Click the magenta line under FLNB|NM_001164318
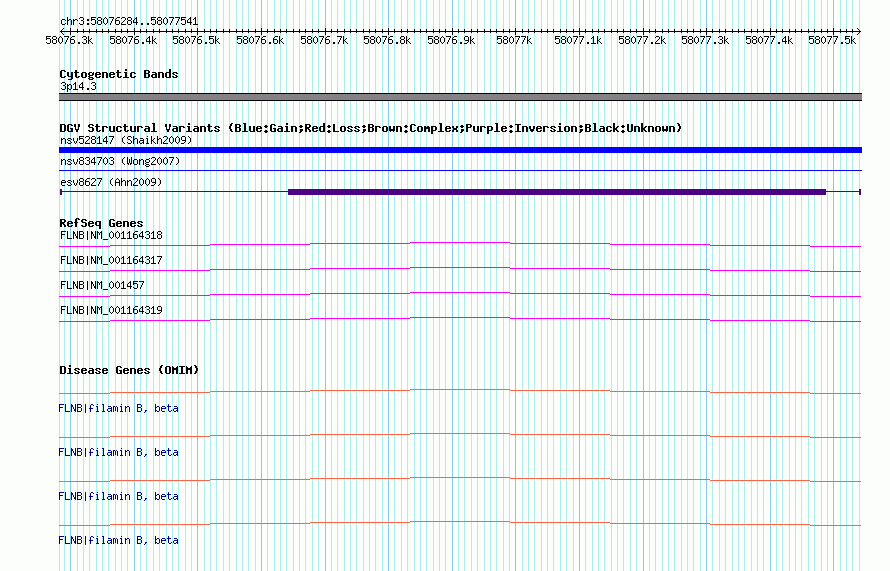The width and height of the screenshot is (890, 571). click(460, 245)
